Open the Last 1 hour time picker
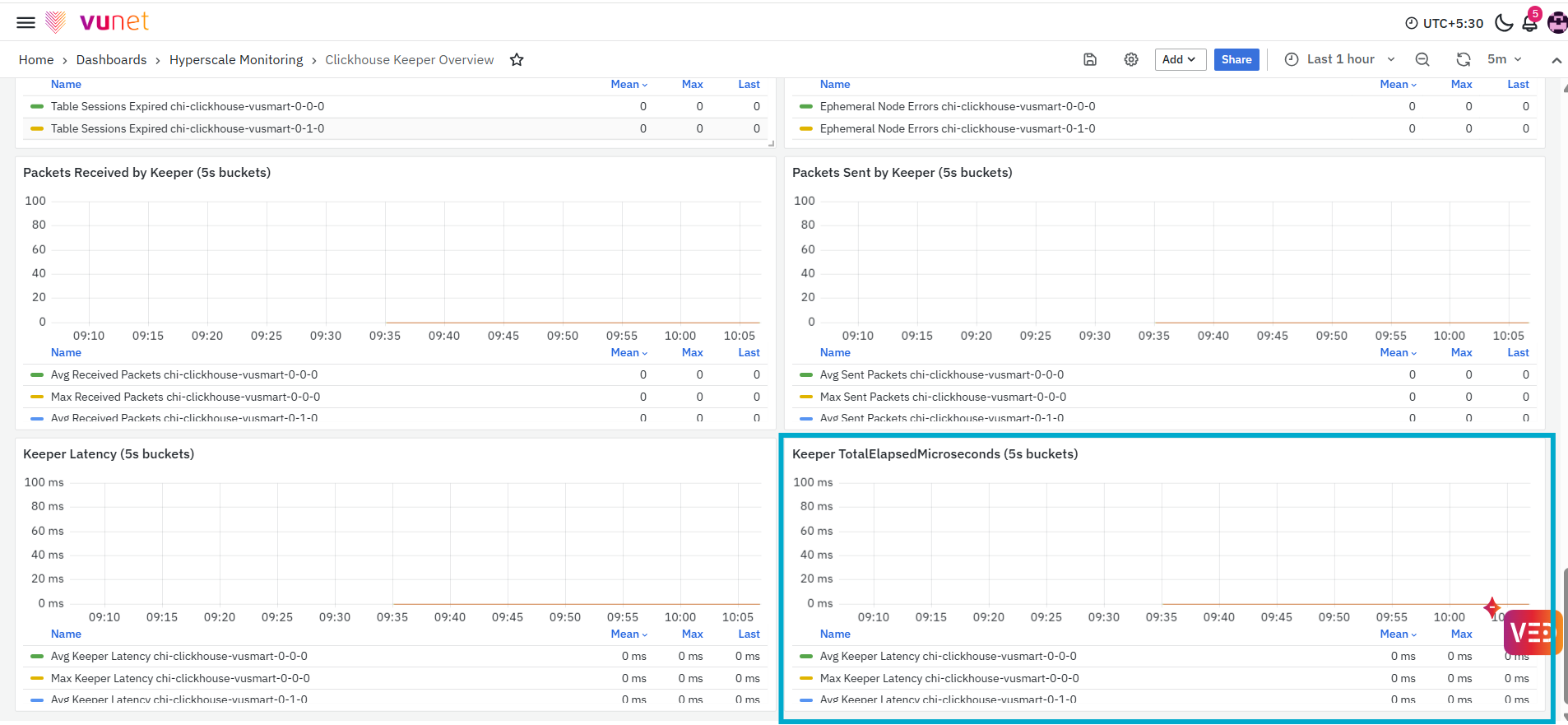1568x725 pixels. pos(1340,59)
